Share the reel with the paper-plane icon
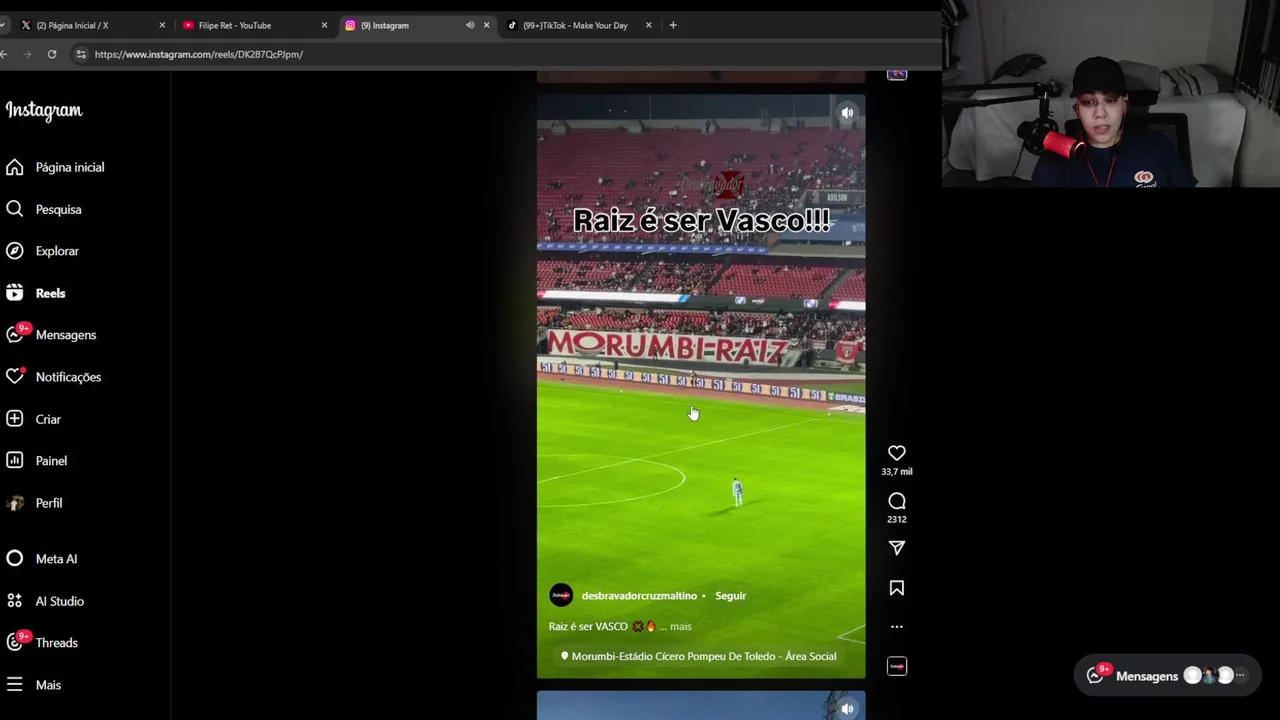This screenshot has height=720, width=1280. pos(897,548)
